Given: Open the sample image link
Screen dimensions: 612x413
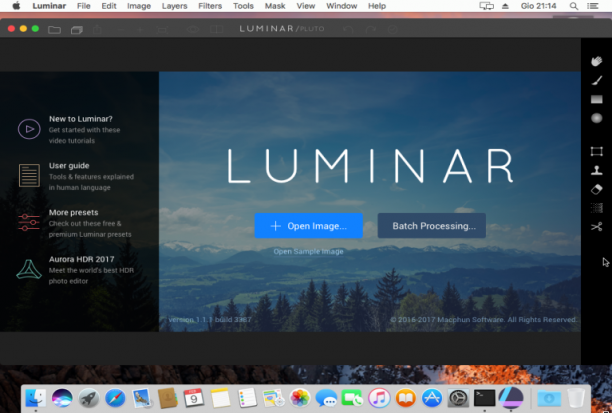Looking at the screenshot, I should tap(308, 252).
